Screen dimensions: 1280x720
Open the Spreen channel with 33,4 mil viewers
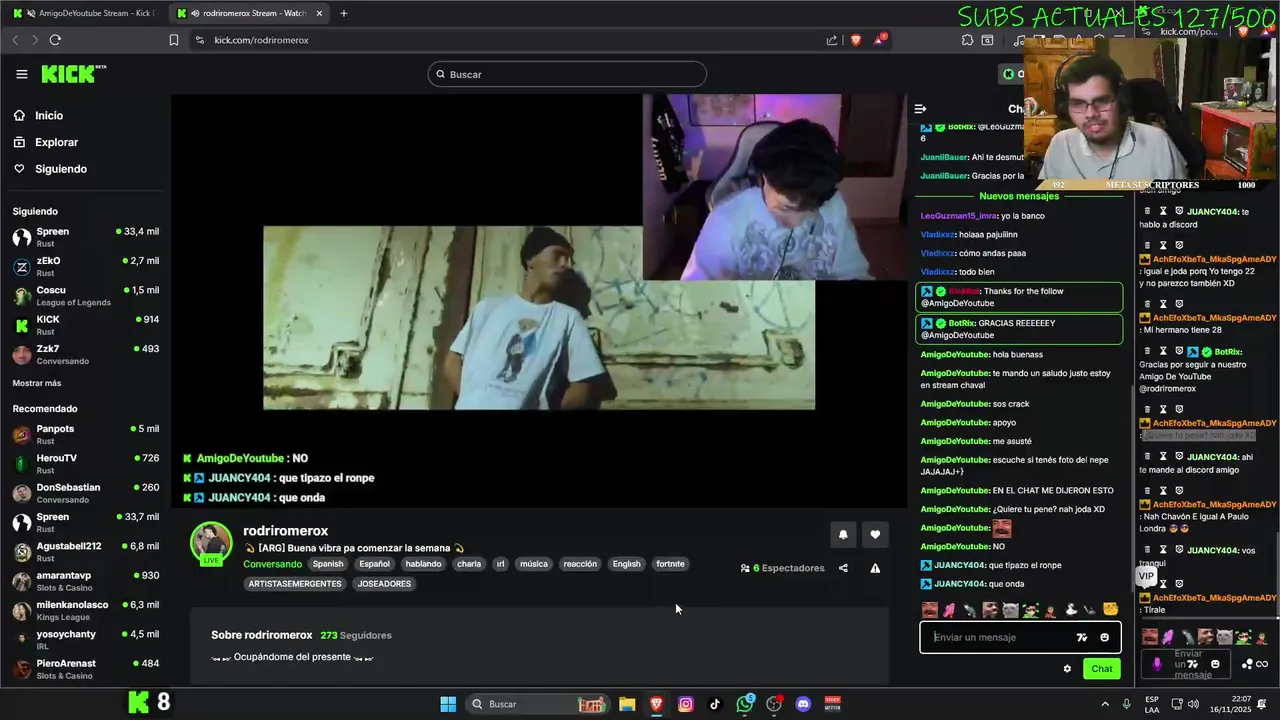[85, 237]
